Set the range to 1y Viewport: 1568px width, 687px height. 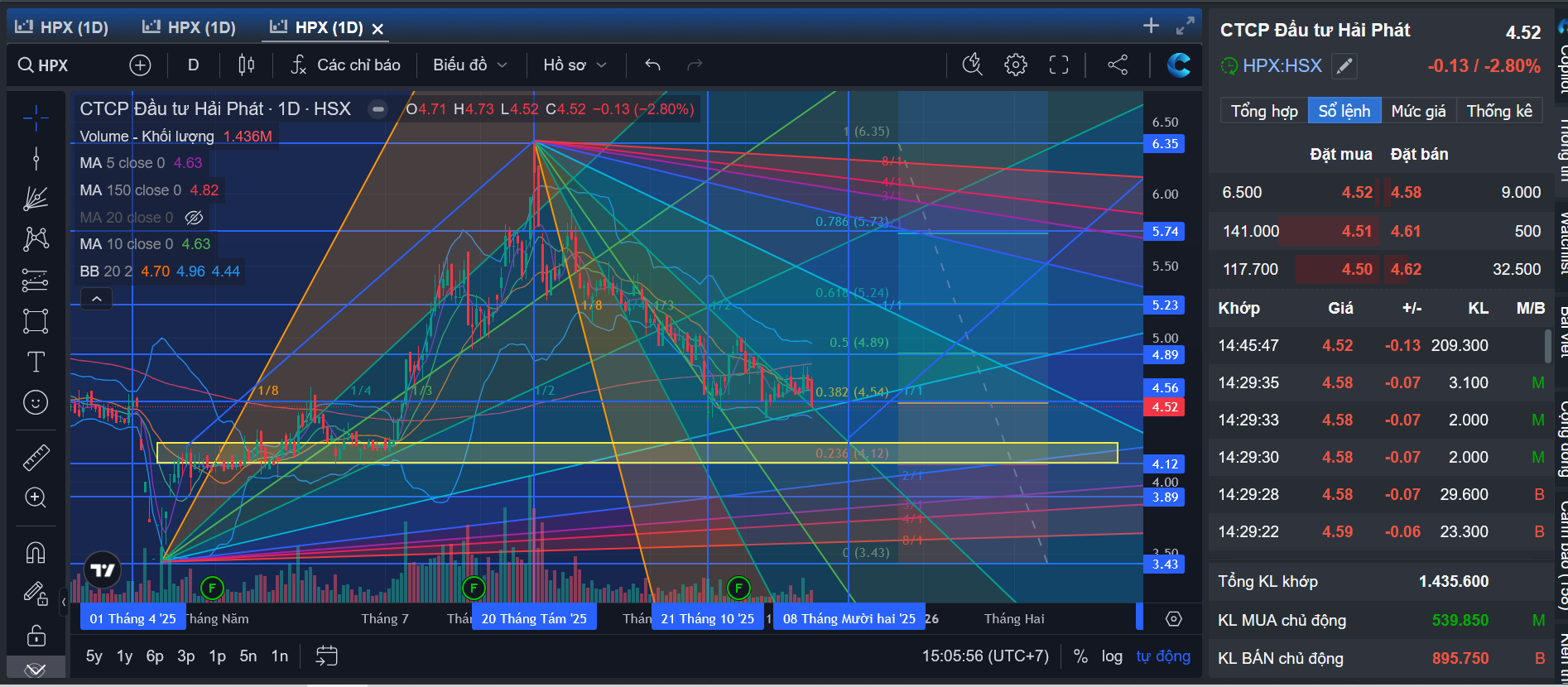point(125,656)
